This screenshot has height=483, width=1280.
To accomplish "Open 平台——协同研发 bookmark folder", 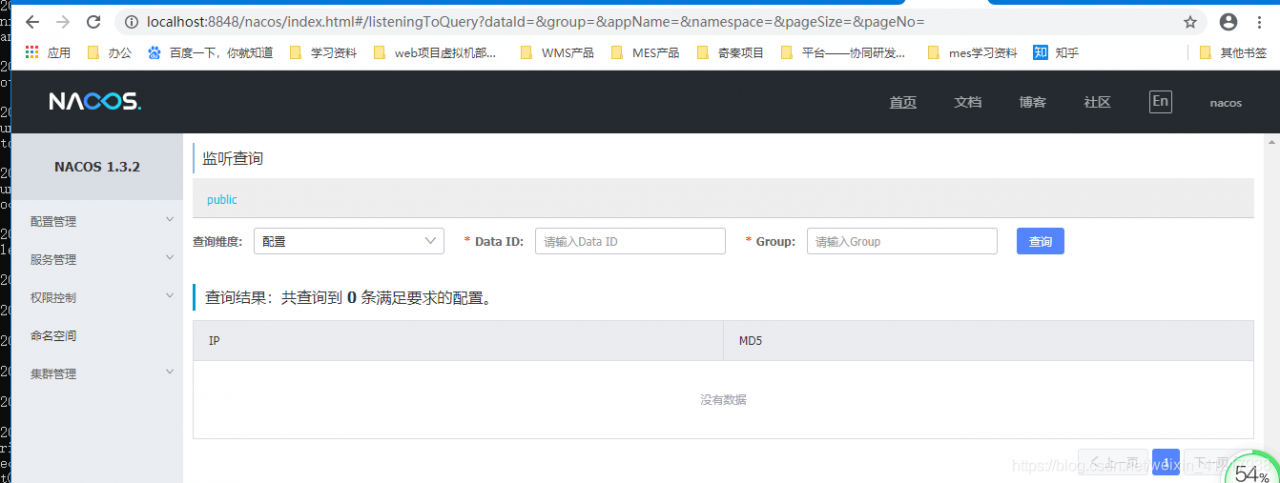I will [x=844, y=53].
